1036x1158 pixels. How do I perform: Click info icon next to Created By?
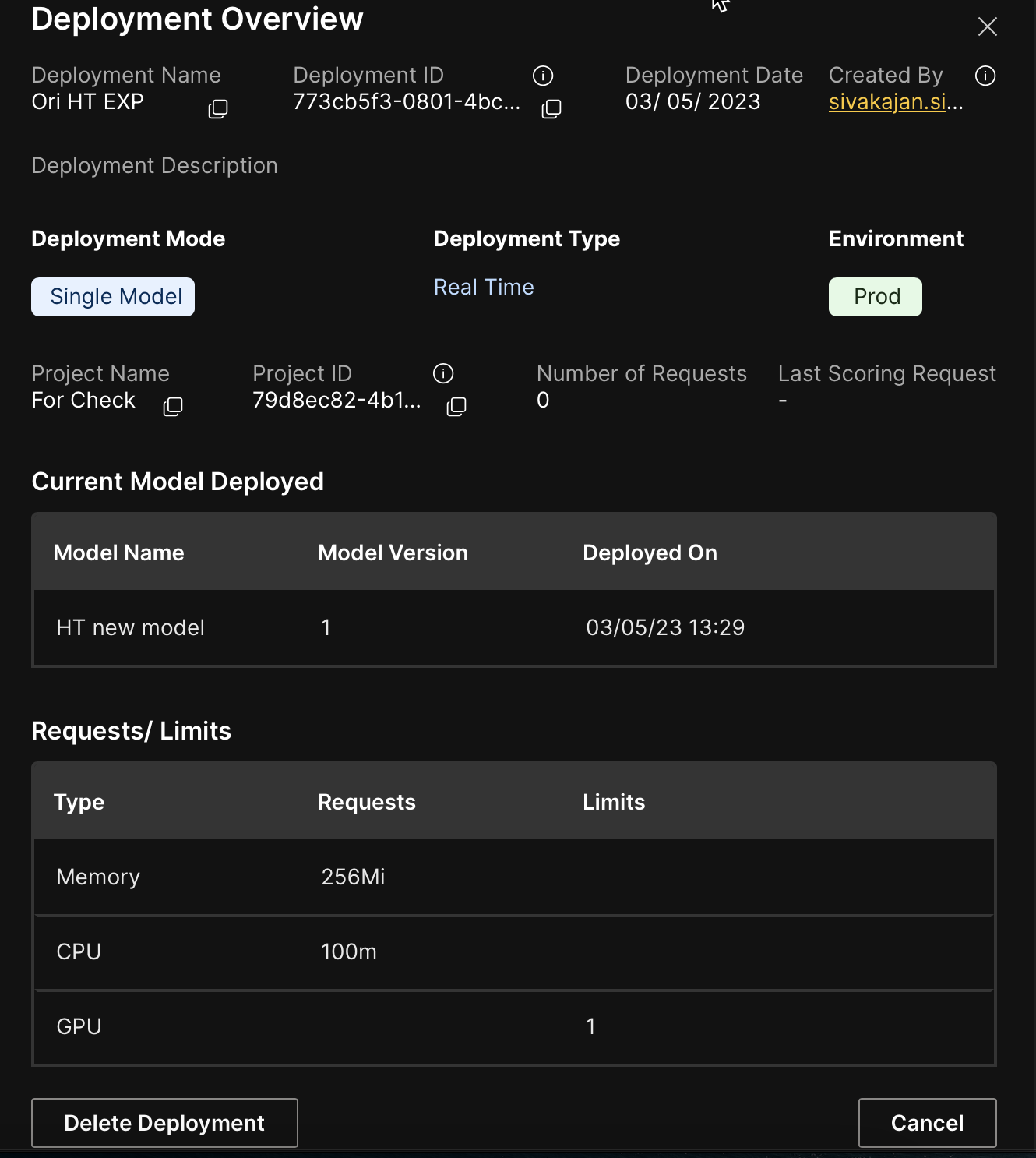pyautogui.click(x=985, y=76)
